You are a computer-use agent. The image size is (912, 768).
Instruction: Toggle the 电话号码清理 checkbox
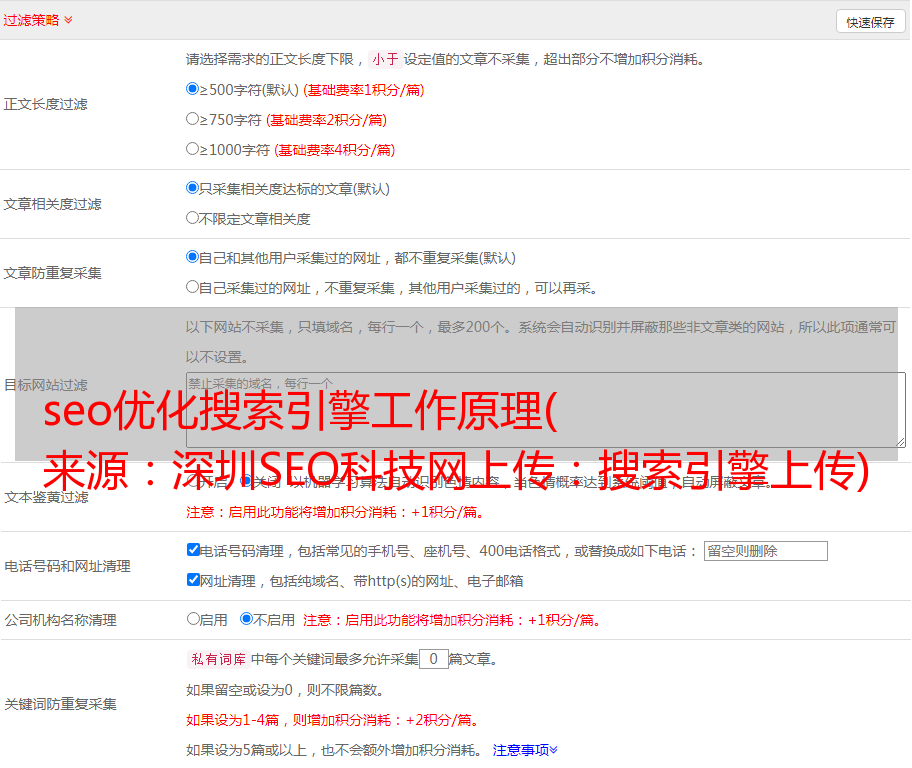193,550
